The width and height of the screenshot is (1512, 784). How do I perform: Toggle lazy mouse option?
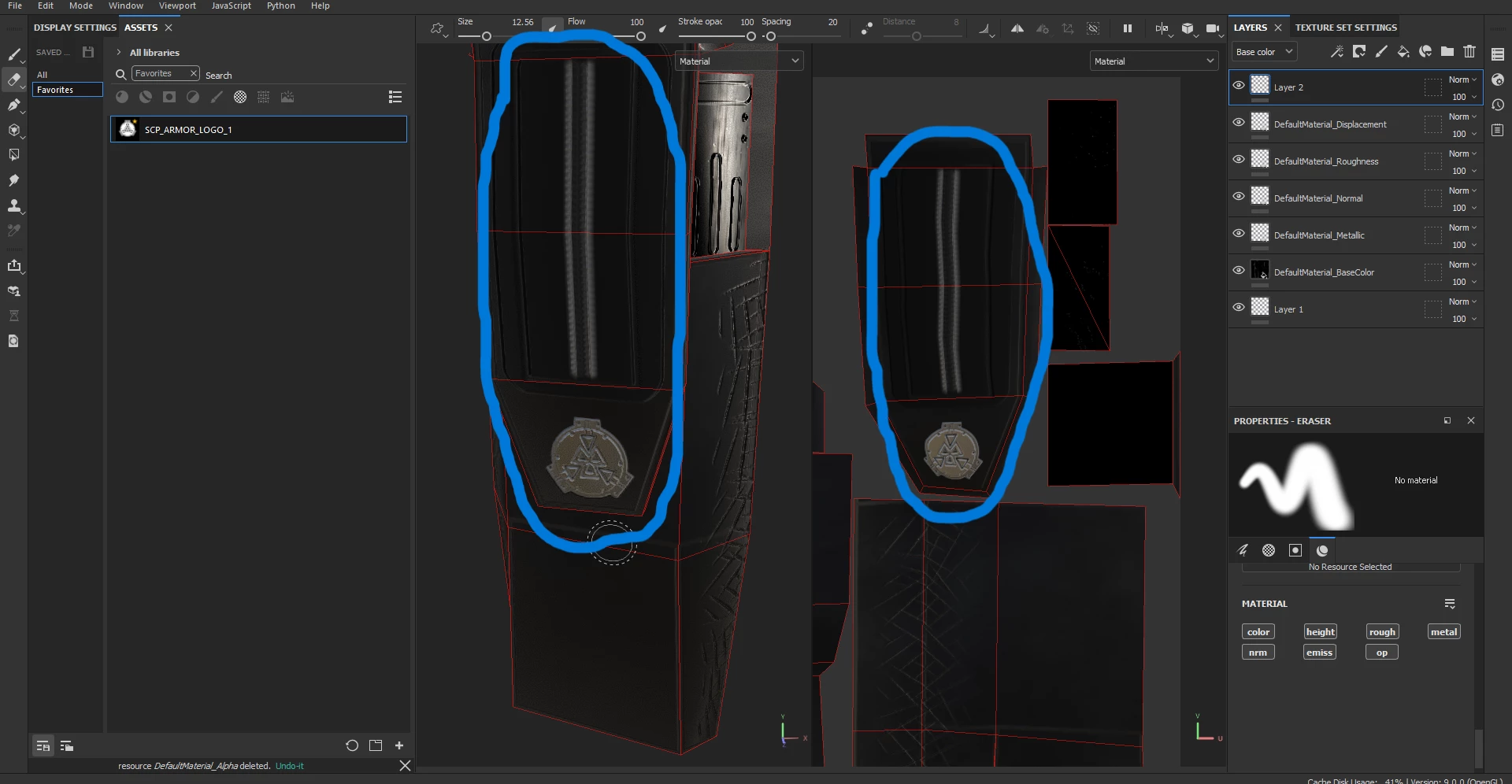[x=867, y=28]
